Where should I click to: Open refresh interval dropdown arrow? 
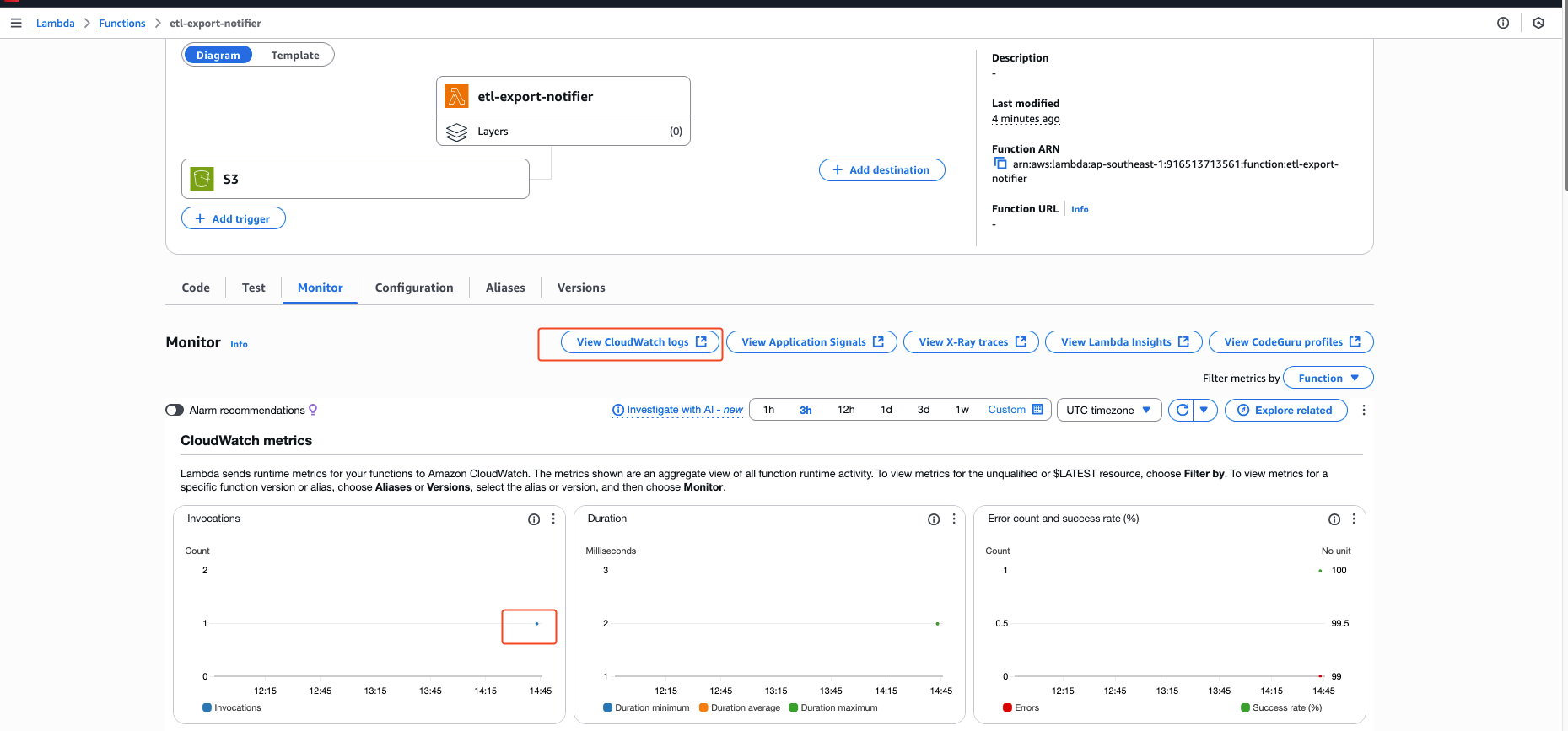click(1204, 410)
